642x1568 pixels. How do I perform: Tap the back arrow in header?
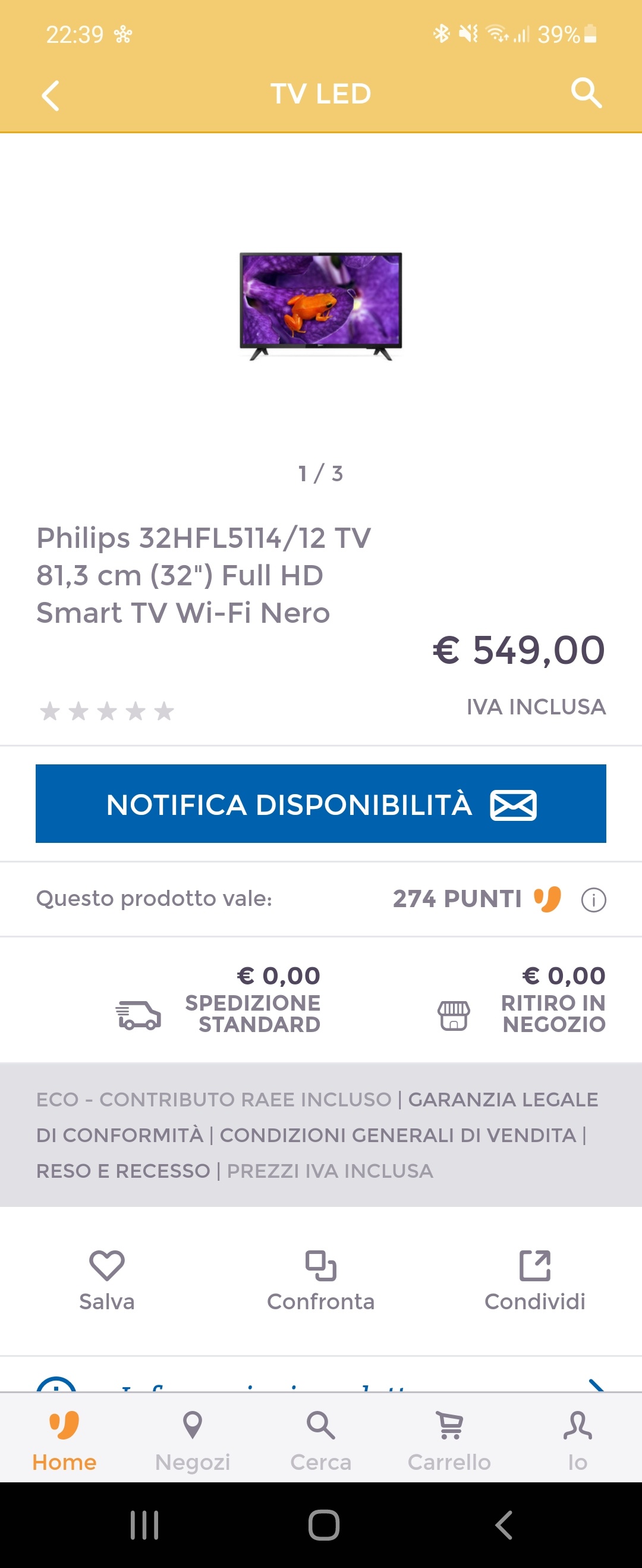coord(51,96)
